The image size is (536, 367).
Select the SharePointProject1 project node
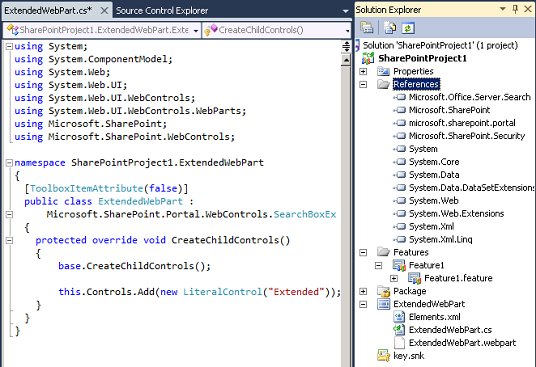pyautogui.click(x=423, y=58)
